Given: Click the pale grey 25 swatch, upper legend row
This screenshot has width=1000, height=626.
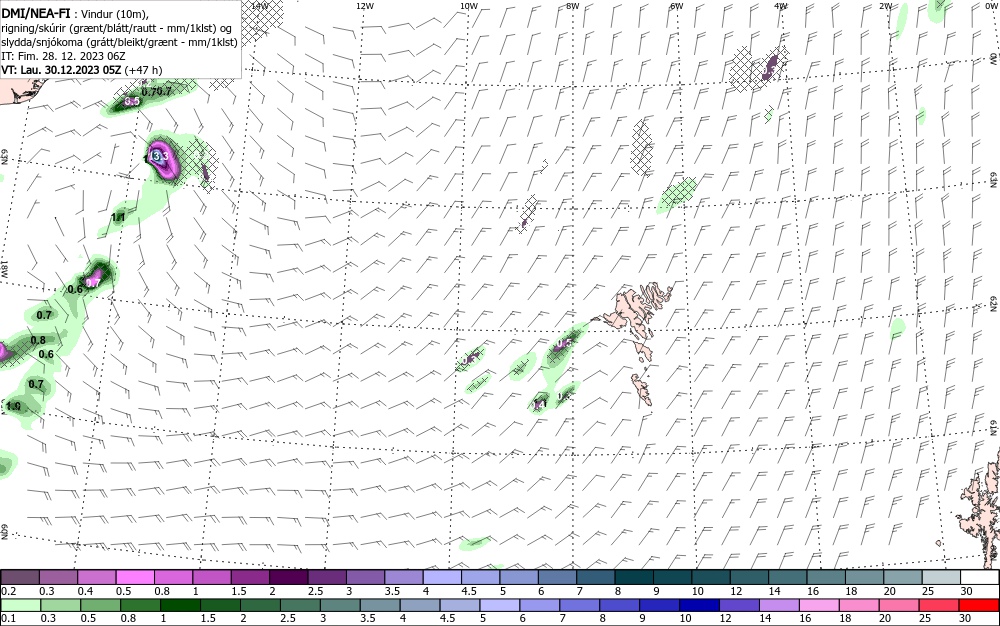Looking at the screenshot, I should [942, 578].
